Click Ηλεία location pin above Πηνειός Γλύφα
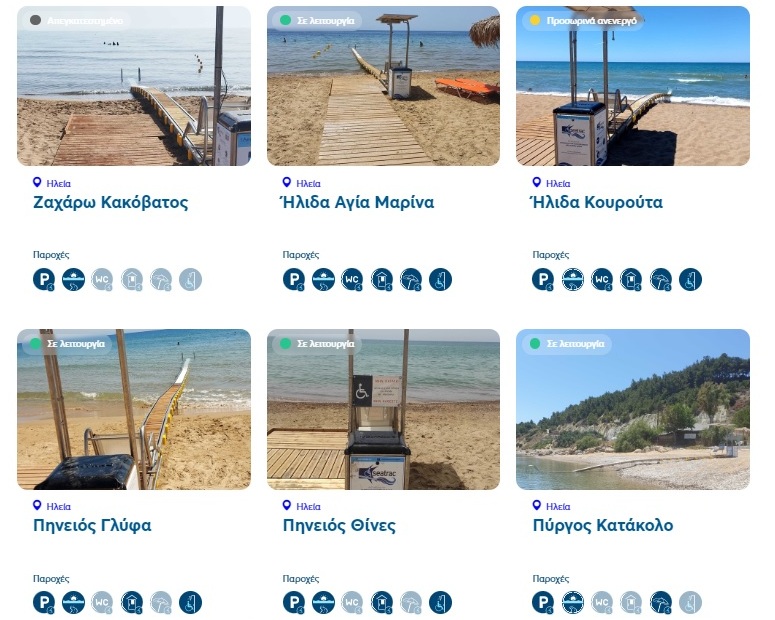 pos(37,505)
